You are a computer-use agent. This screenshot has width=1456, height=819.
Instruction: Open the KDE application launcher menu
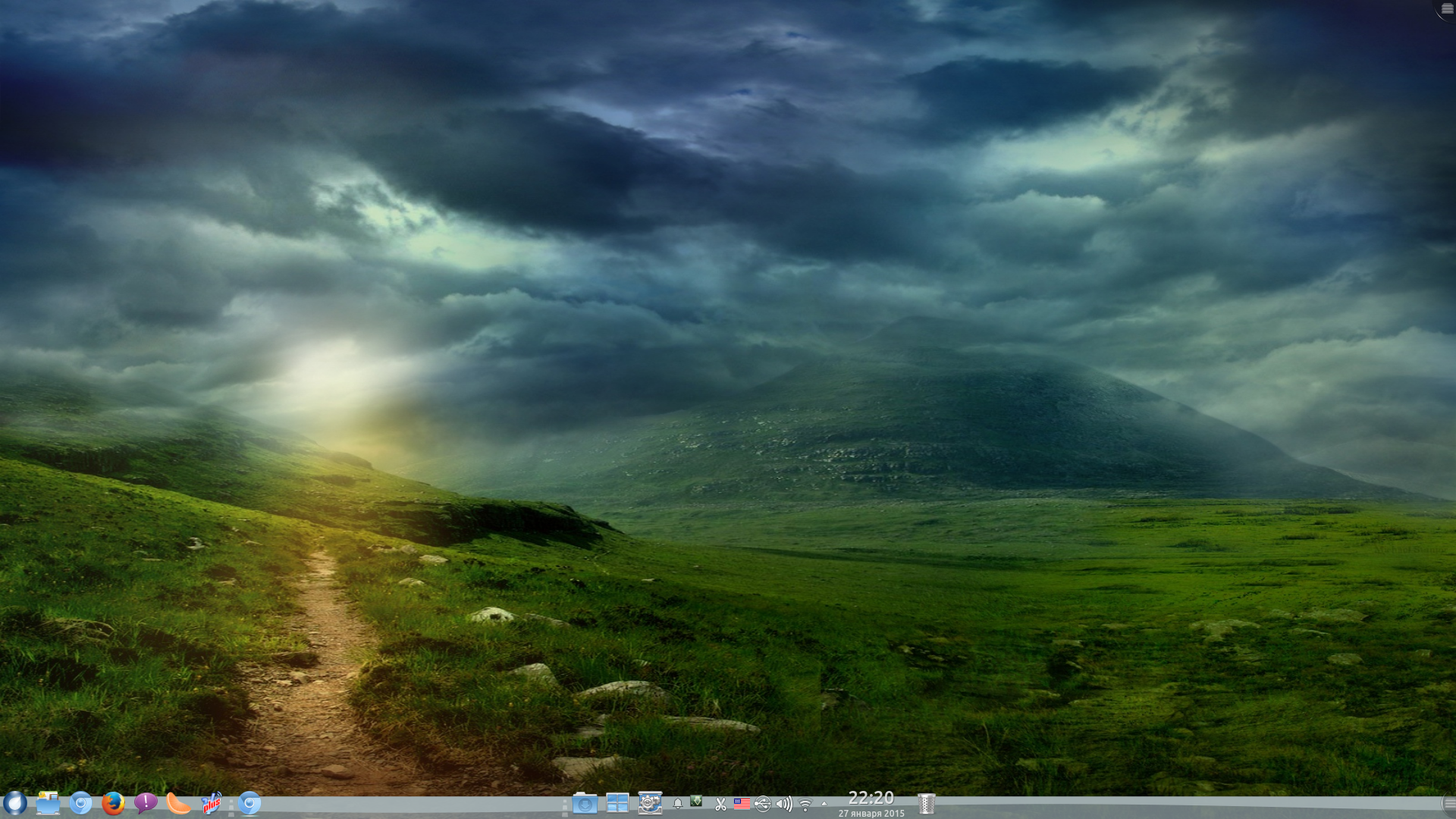point(14,803)
